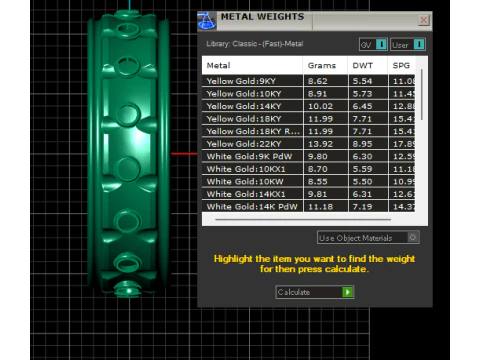Image resolution: width=480 pixels, height=360 pixels.
Task: Click the 9.80 grams cell
Action: (325, 156)
